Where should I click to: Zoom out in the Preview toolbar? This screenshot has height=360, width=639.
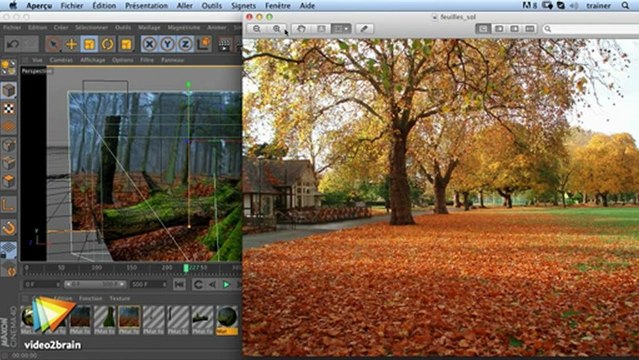pyautogui.click(x=257, y=29)
